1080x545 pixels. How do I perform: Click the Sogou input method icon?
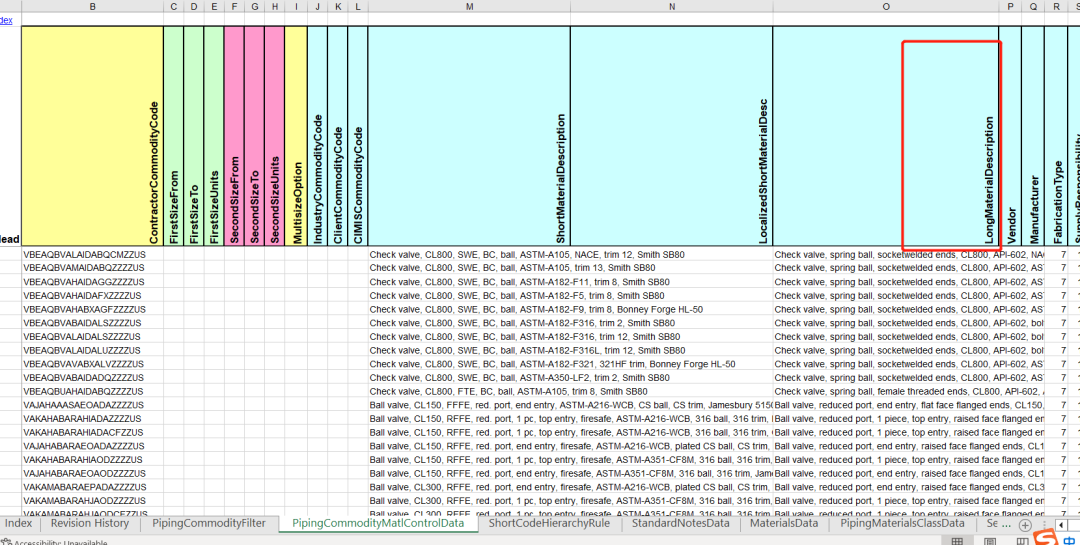tap(1046, 537)
